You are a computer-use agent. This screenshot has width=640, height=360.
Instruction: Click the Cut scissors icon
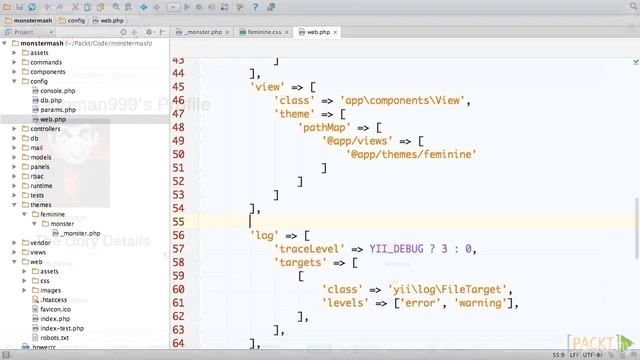75,7
